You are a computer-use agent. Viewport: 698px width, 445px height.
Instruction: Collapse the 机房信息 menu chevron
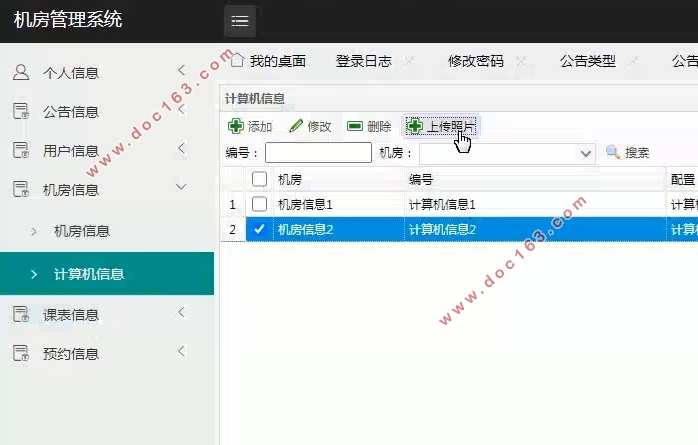coord(181,186)
